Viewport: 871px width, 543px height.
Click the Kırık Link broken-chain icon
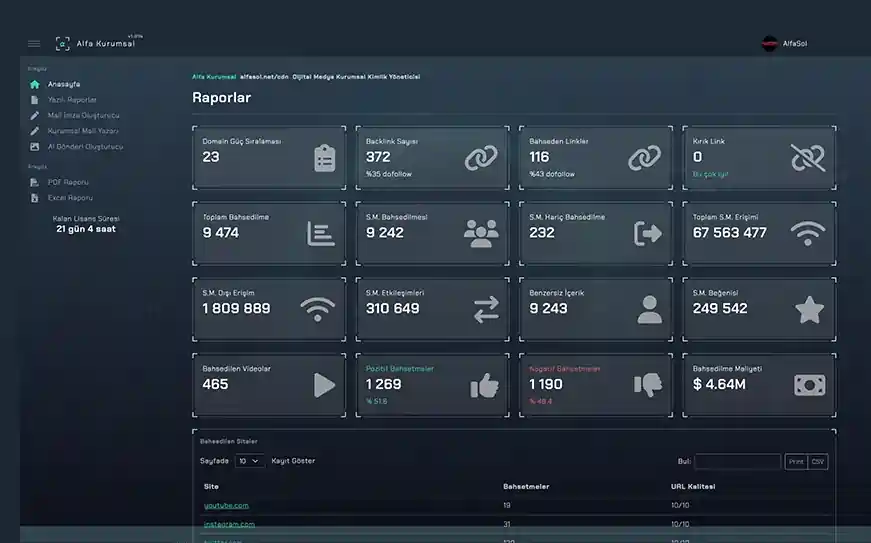tap(808, 158)
